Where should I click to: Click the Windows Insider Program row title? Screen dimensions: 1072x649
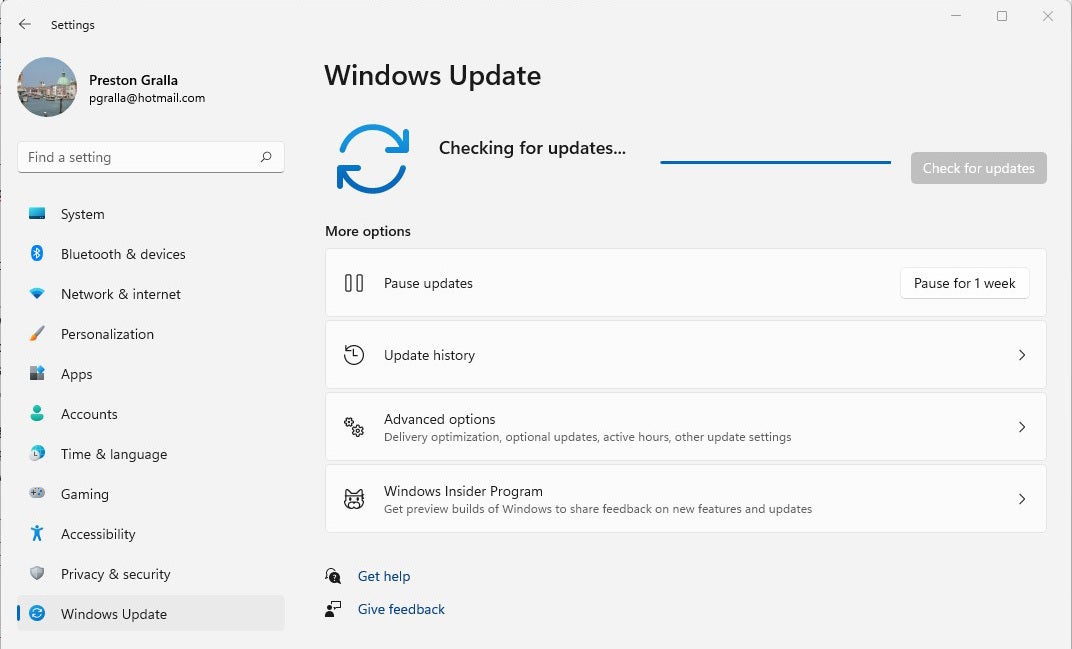pyautogui.click(x=464, y=491)
